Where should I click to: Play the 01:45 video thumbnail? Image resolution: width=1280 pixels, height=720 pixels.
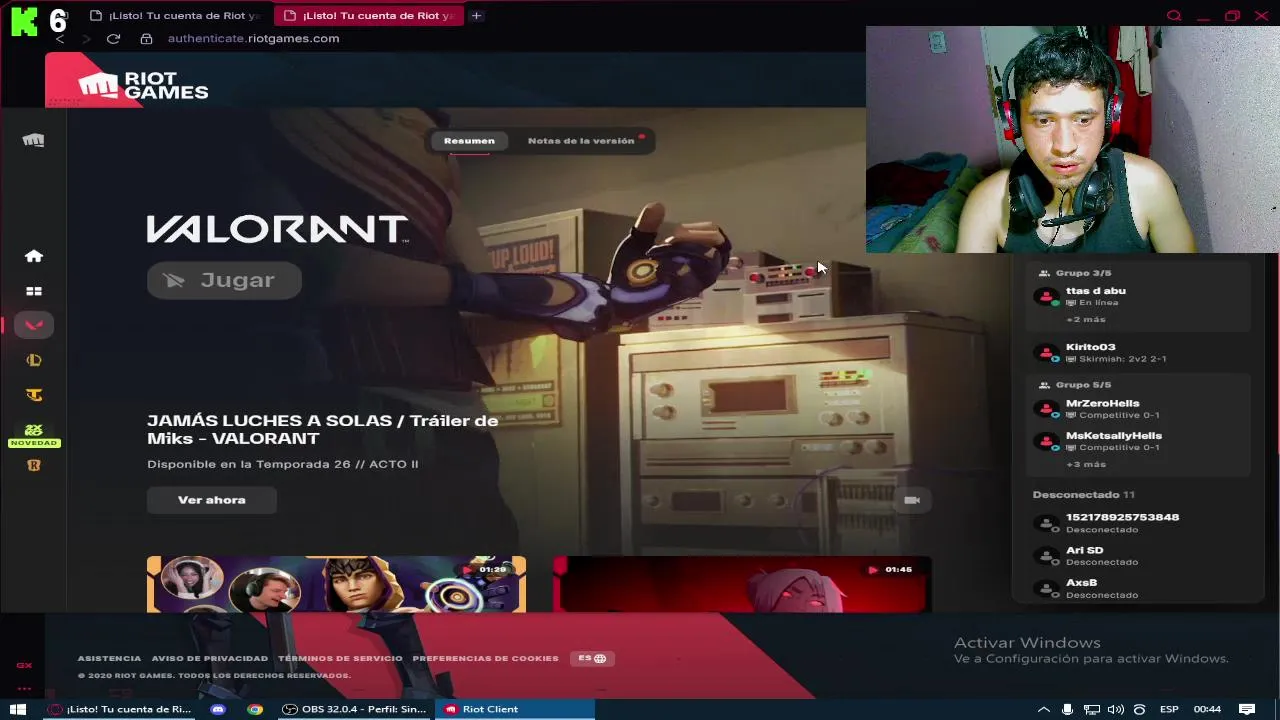[x=742, y=584]
